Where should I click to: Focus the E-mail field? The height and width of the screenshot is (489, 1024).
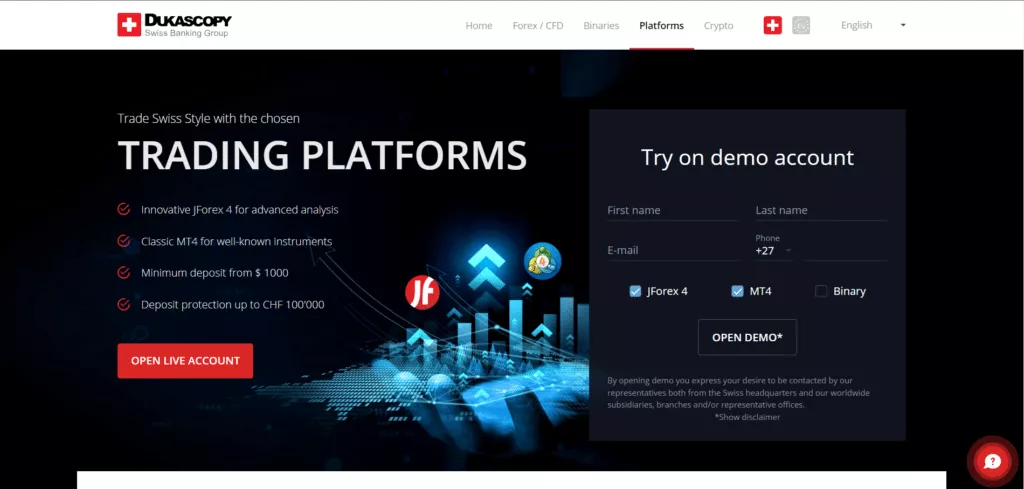click(x=673, y=250)
